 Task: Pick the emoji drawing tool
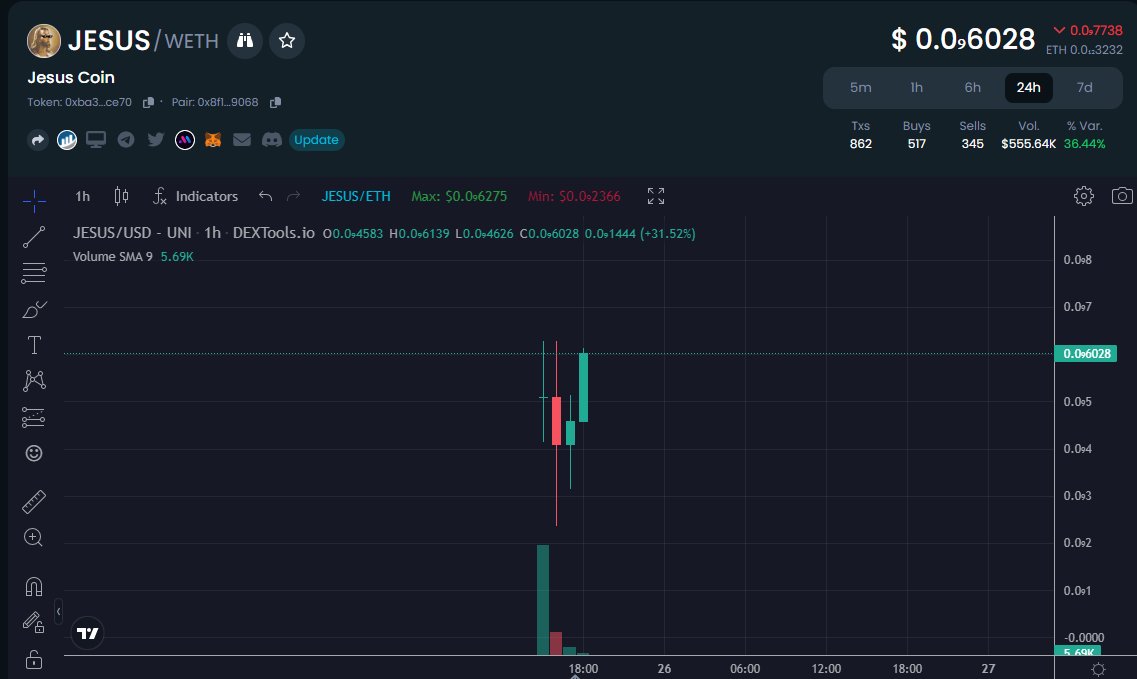[x=33, y=453]
